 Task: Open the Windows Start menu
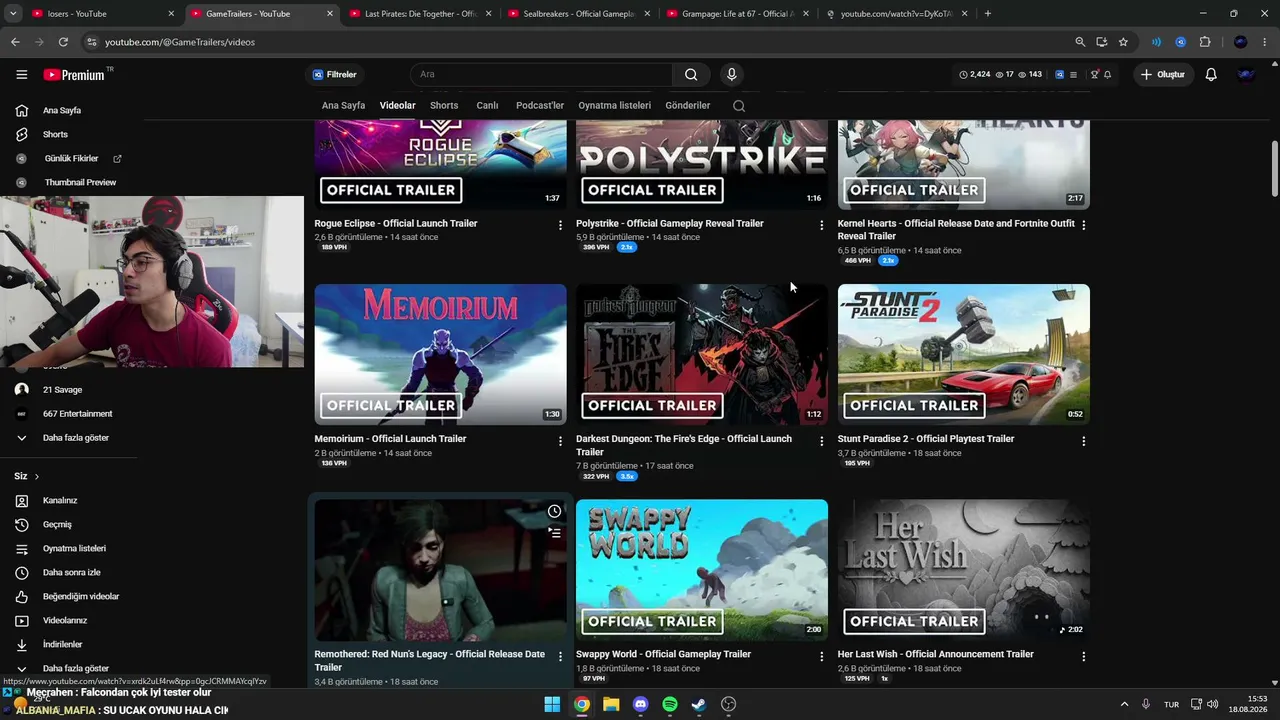tap(552, 704)
